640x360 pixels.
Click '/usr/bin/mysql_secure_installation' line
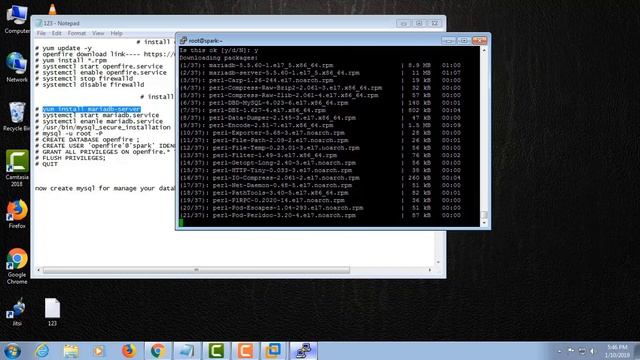[x=103, y=127]
